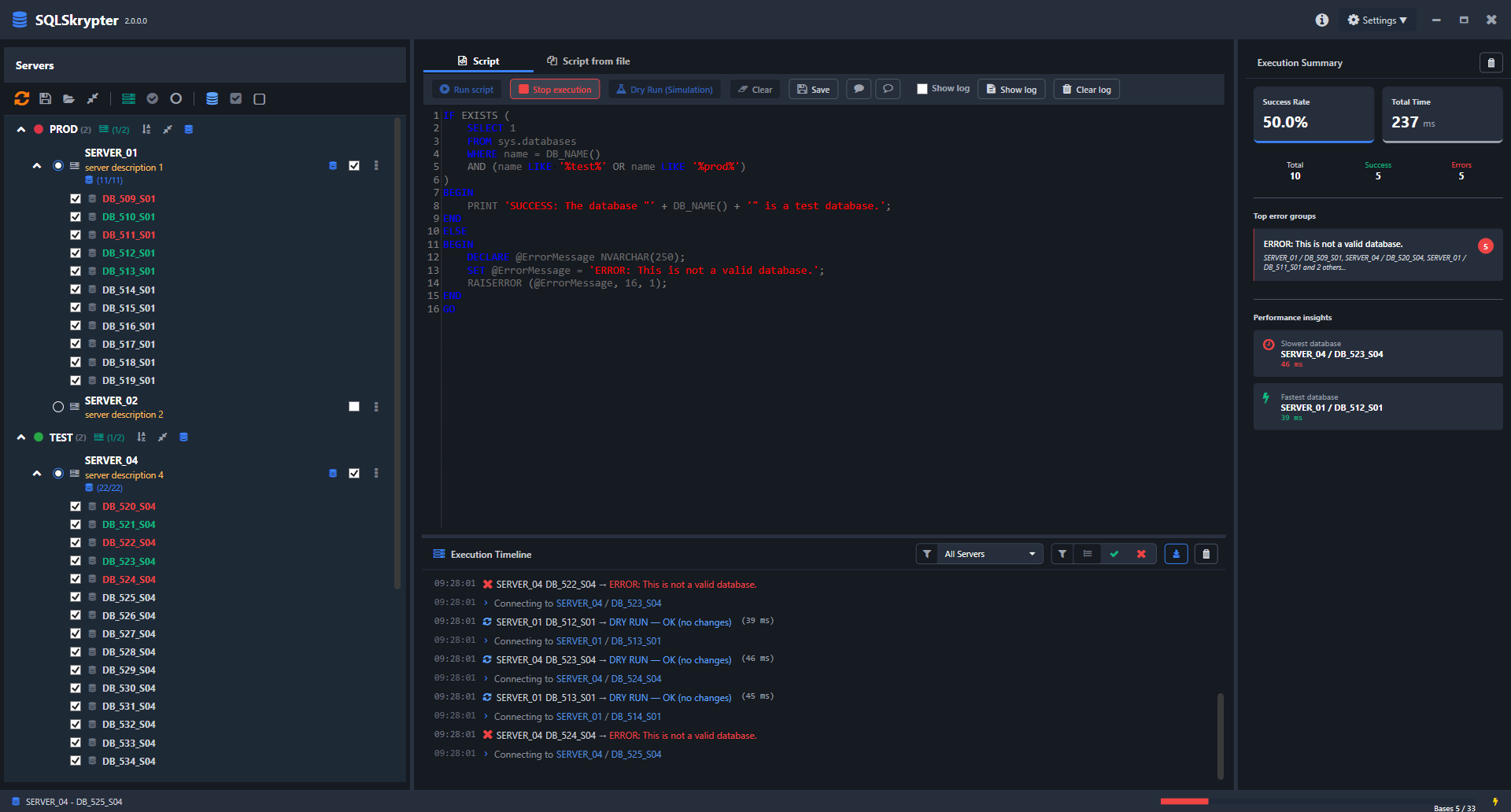
Task: Uncheck the SERVER_01 server checkbox
Action: tap(354, 165)
